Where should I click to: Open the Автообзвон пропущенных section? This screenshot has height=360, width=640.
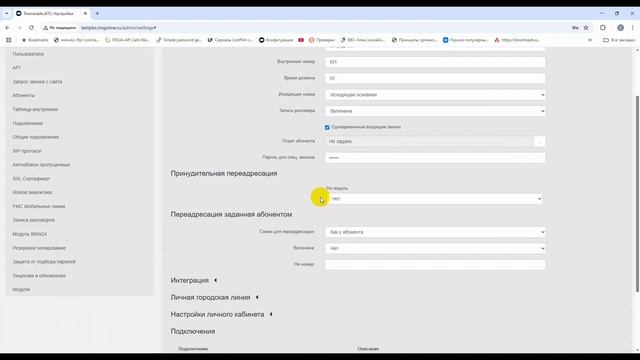pyautogui.click(x=41, y=165)
